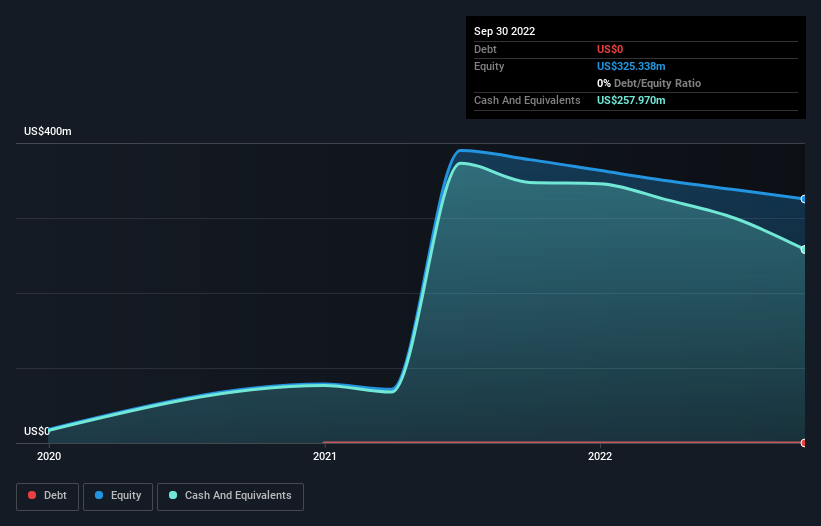Click the teal Cash And Equivalents endpoint marker
821x526 pixels.
click(x=804, y=249)
